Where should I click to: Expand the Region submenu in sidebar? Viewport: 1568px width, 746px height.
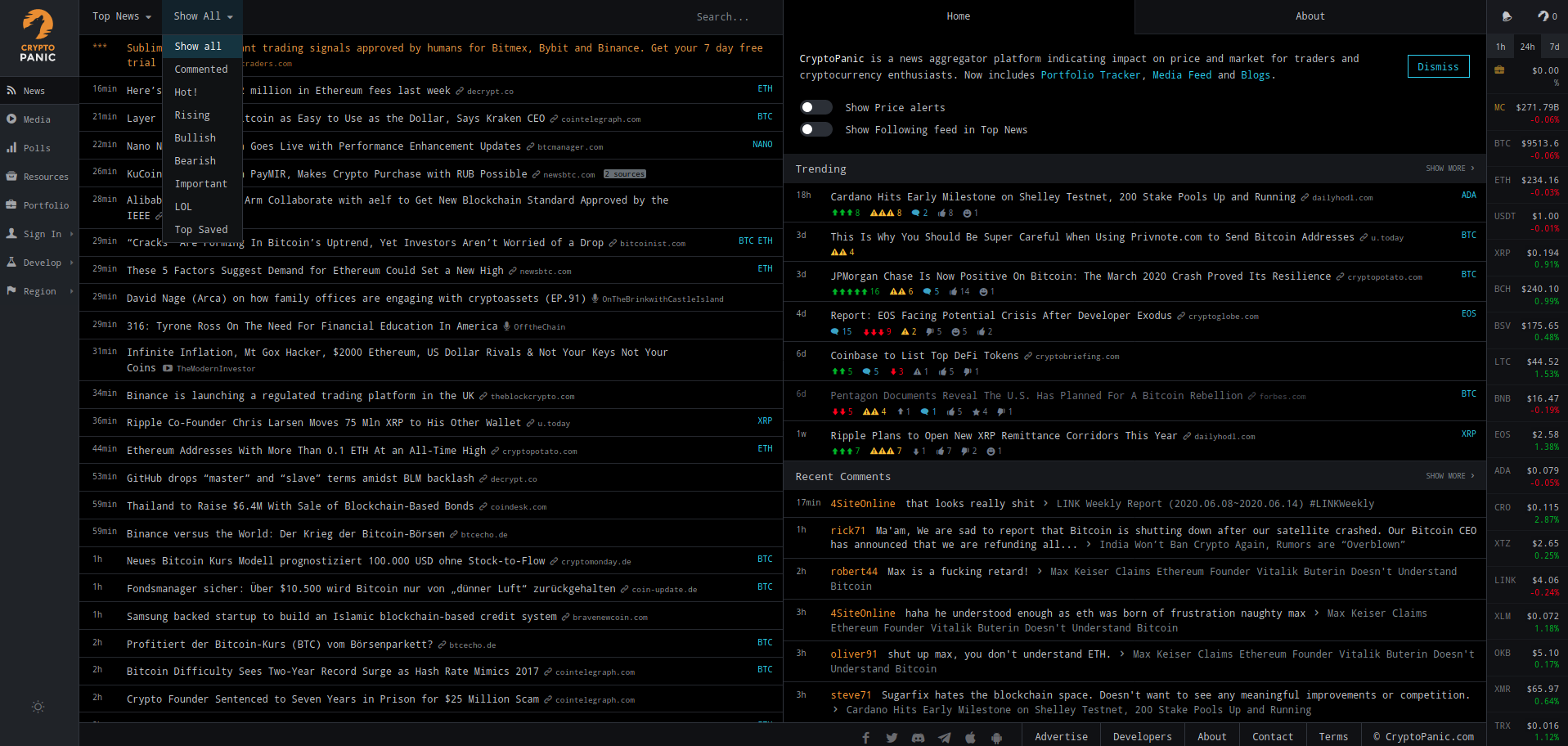click(39, 291)
